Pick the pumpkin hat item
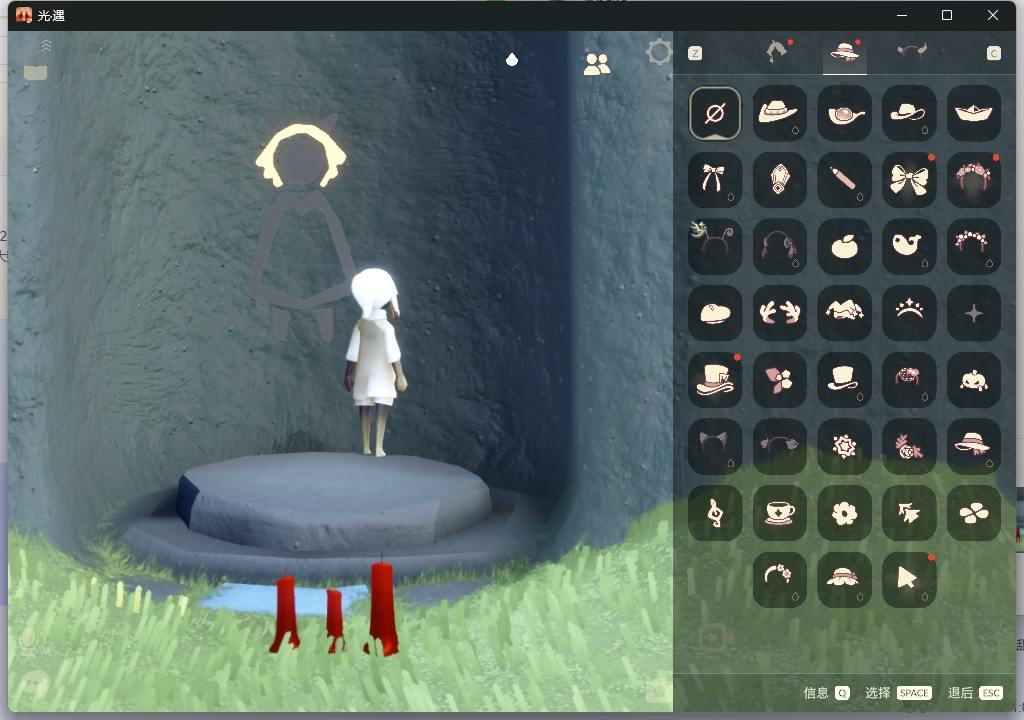 (973, 379)
